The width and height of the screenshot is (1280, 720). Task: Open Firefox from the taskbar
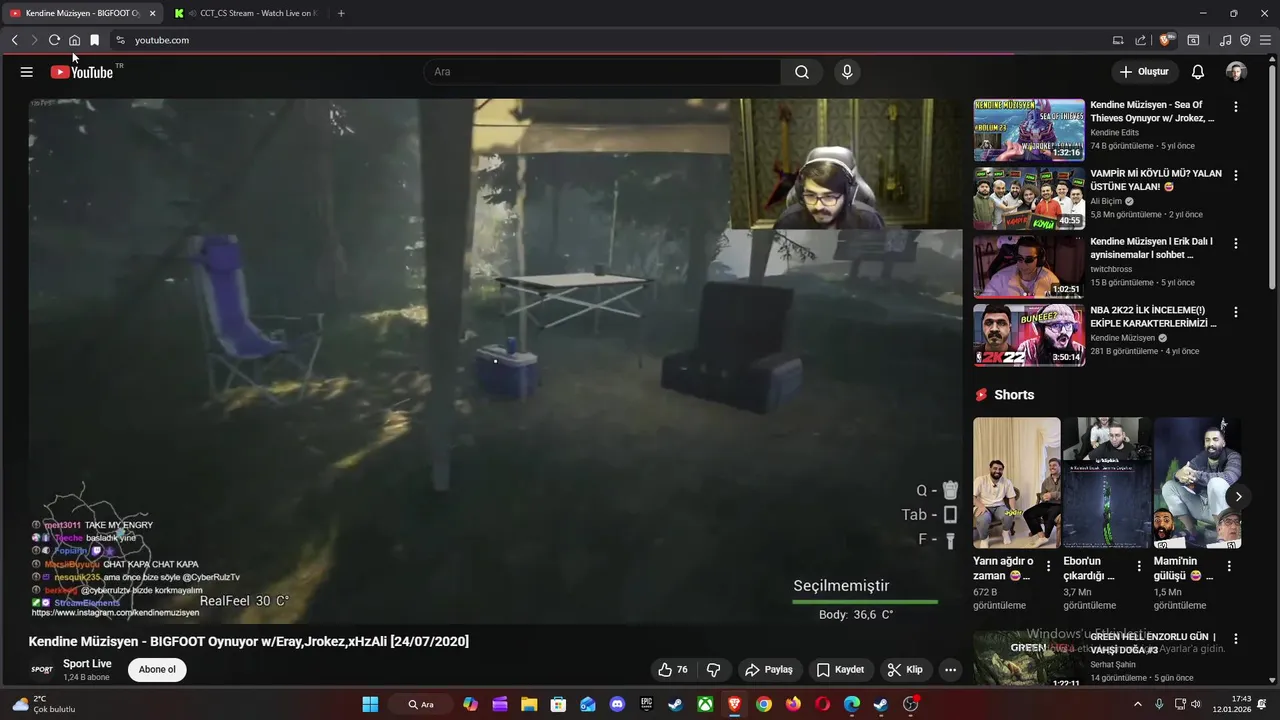point(793,704)
